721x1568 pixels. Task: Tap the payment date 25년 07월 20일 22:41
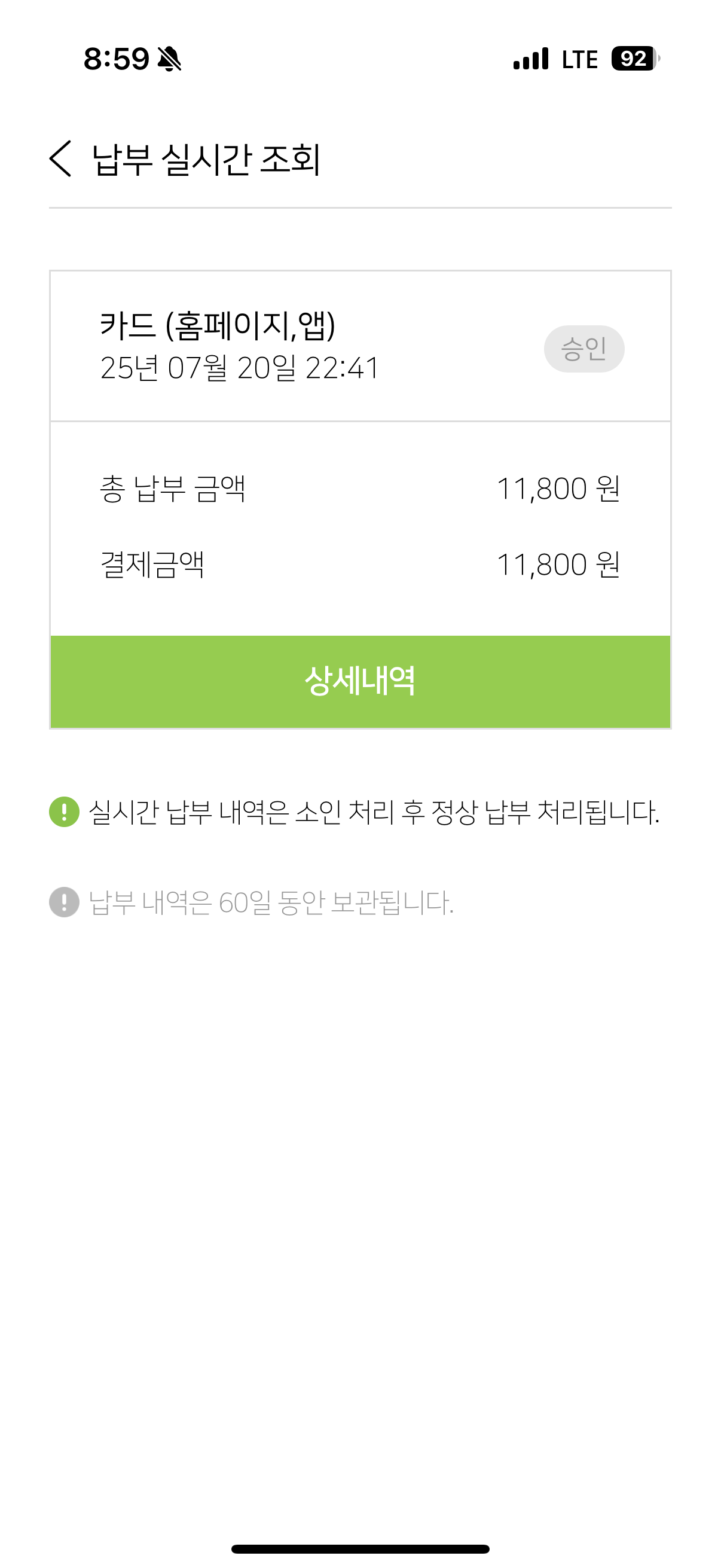(240, 368)
